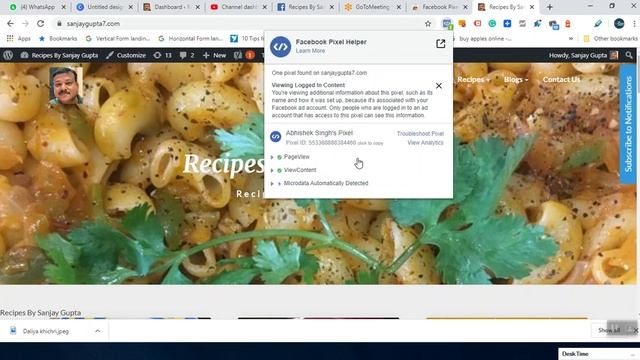Go to the Contact Us page
This screenshot has width=640, height=360.
561,80
